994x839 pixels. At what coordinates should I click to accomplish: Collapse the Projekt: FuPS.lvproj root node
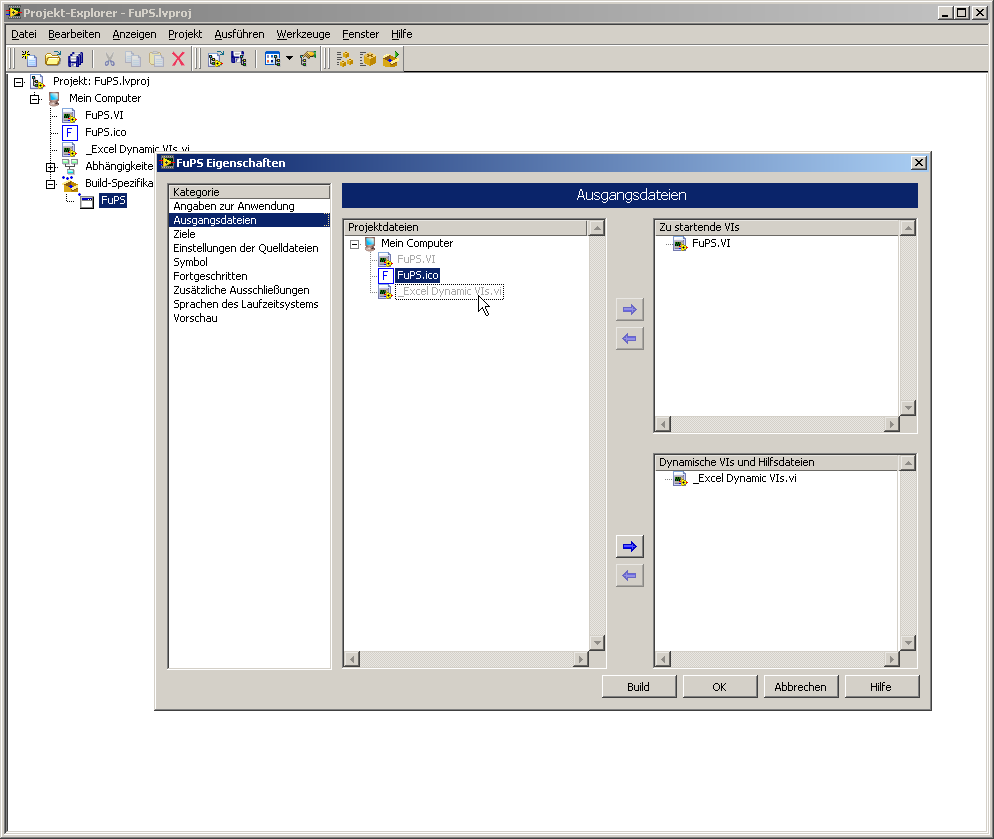(x=18, y=82)
